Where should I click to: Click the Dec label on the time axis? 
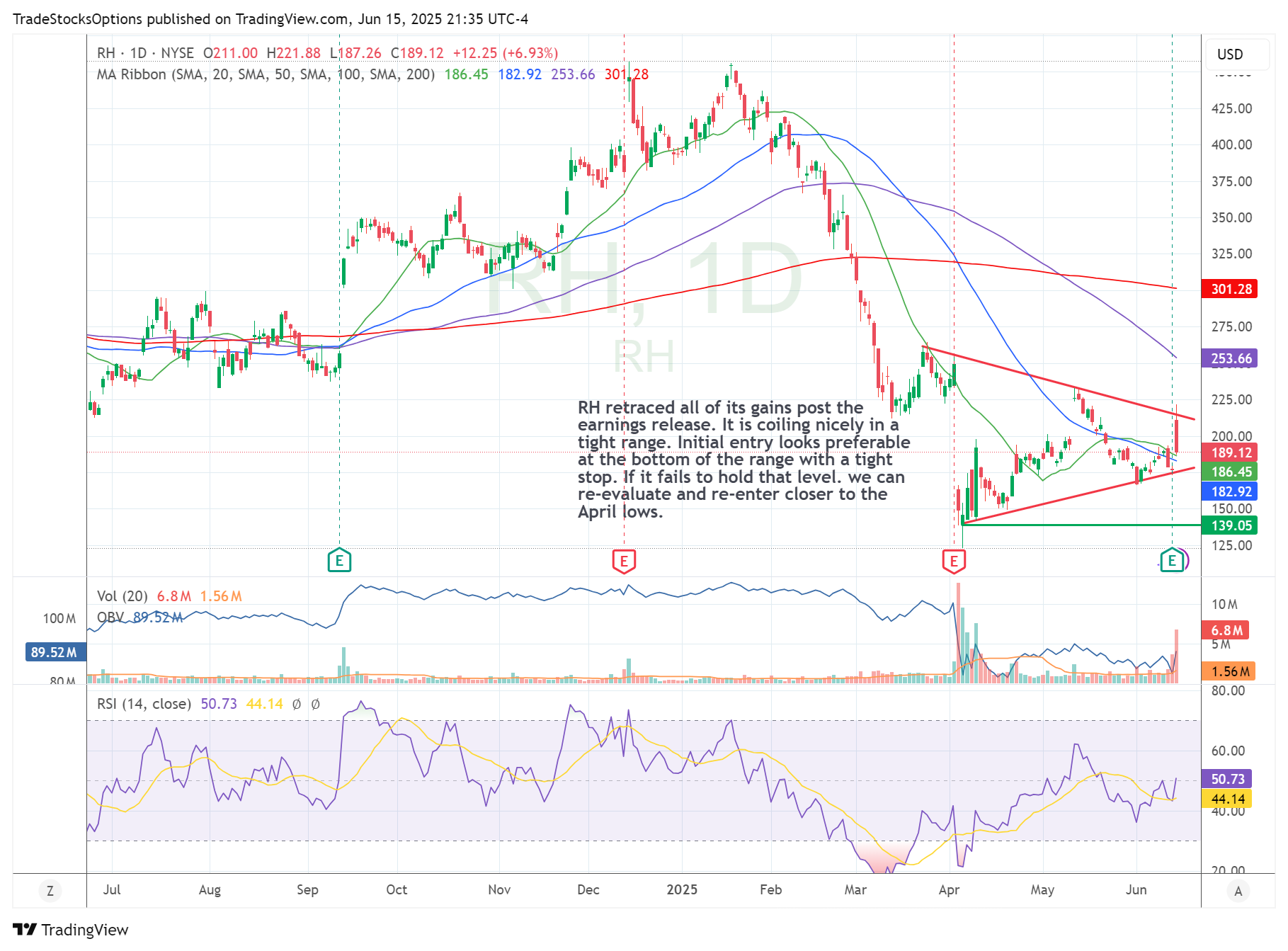(588, 890)
